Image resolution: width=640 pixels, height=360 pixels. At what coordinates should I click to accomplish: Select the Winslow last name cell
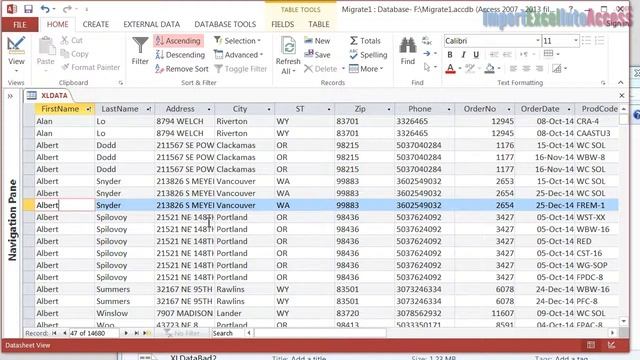tap(124, 313)
